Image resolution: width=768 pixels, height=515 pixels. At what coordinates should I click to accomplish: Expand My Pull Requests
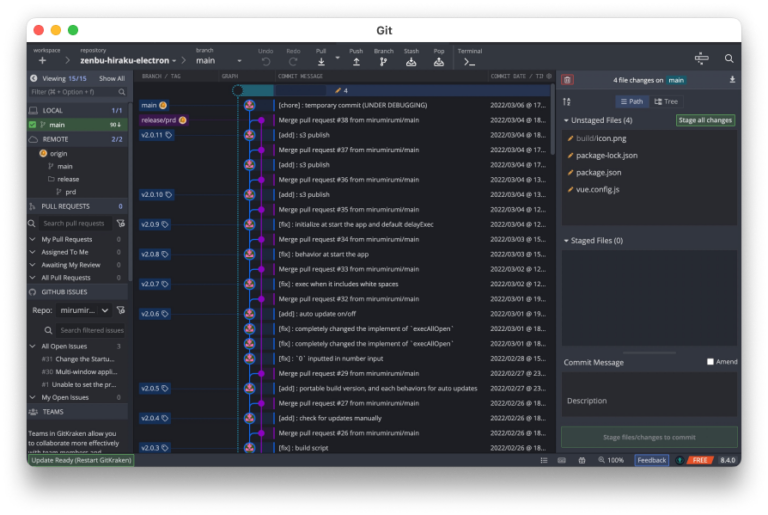[32, 239]
